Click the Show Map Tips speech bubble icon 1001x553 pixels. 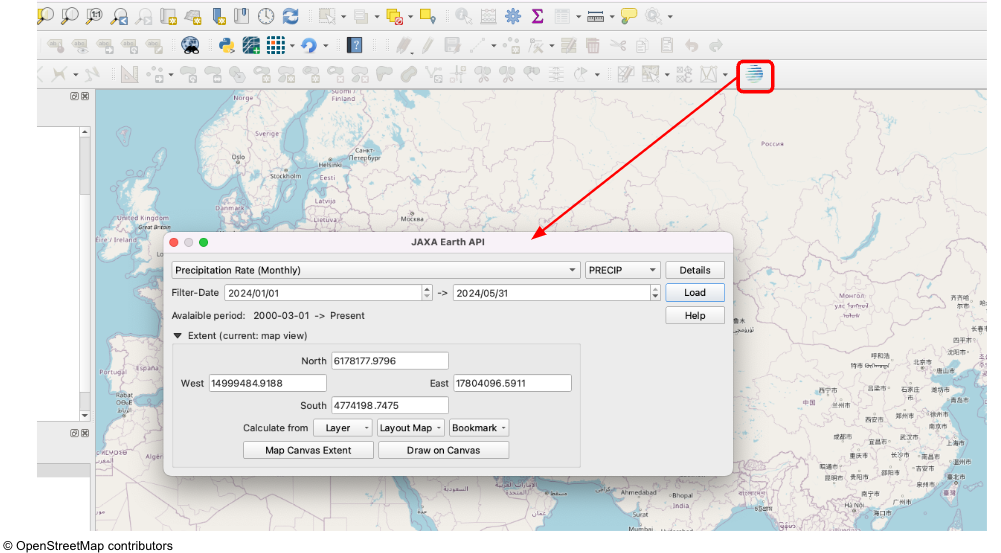point(628,16)
